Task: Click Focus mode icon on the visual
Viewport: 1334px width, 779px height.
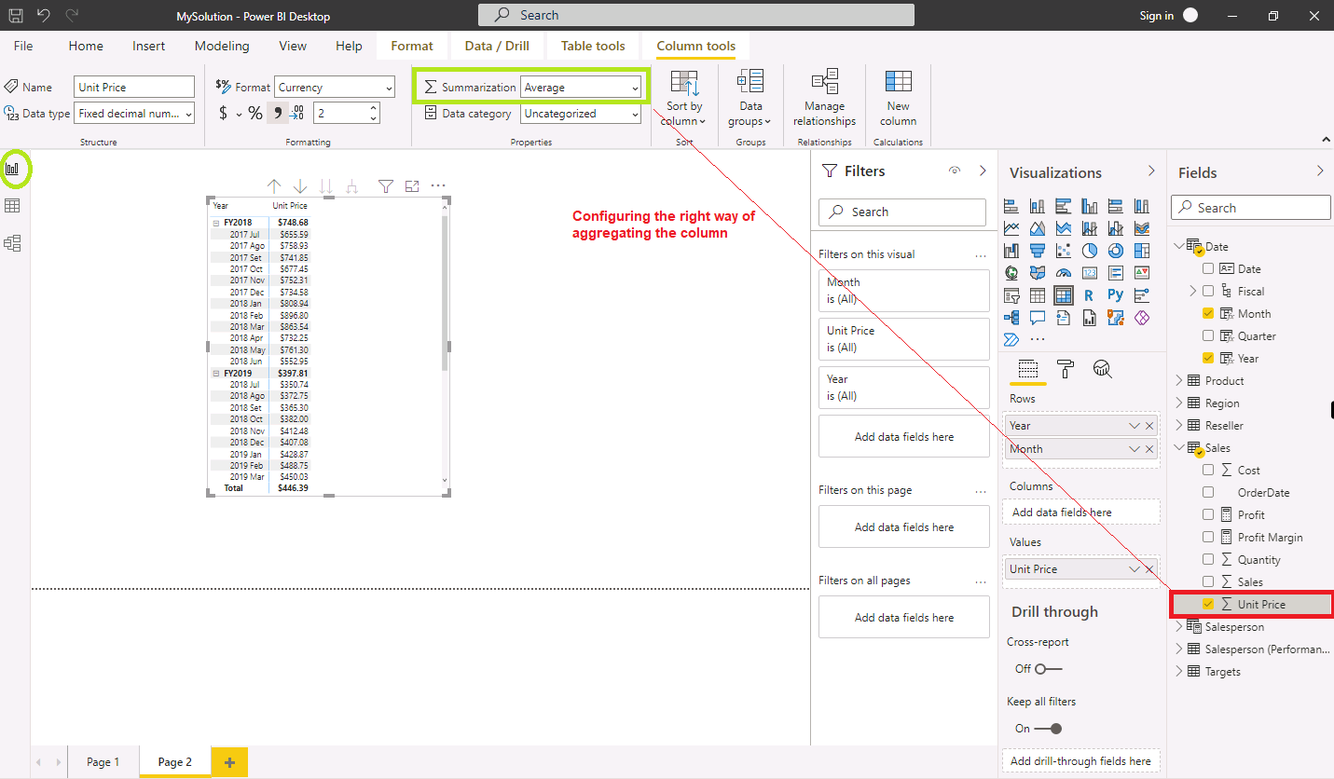Action: (412, 186)
